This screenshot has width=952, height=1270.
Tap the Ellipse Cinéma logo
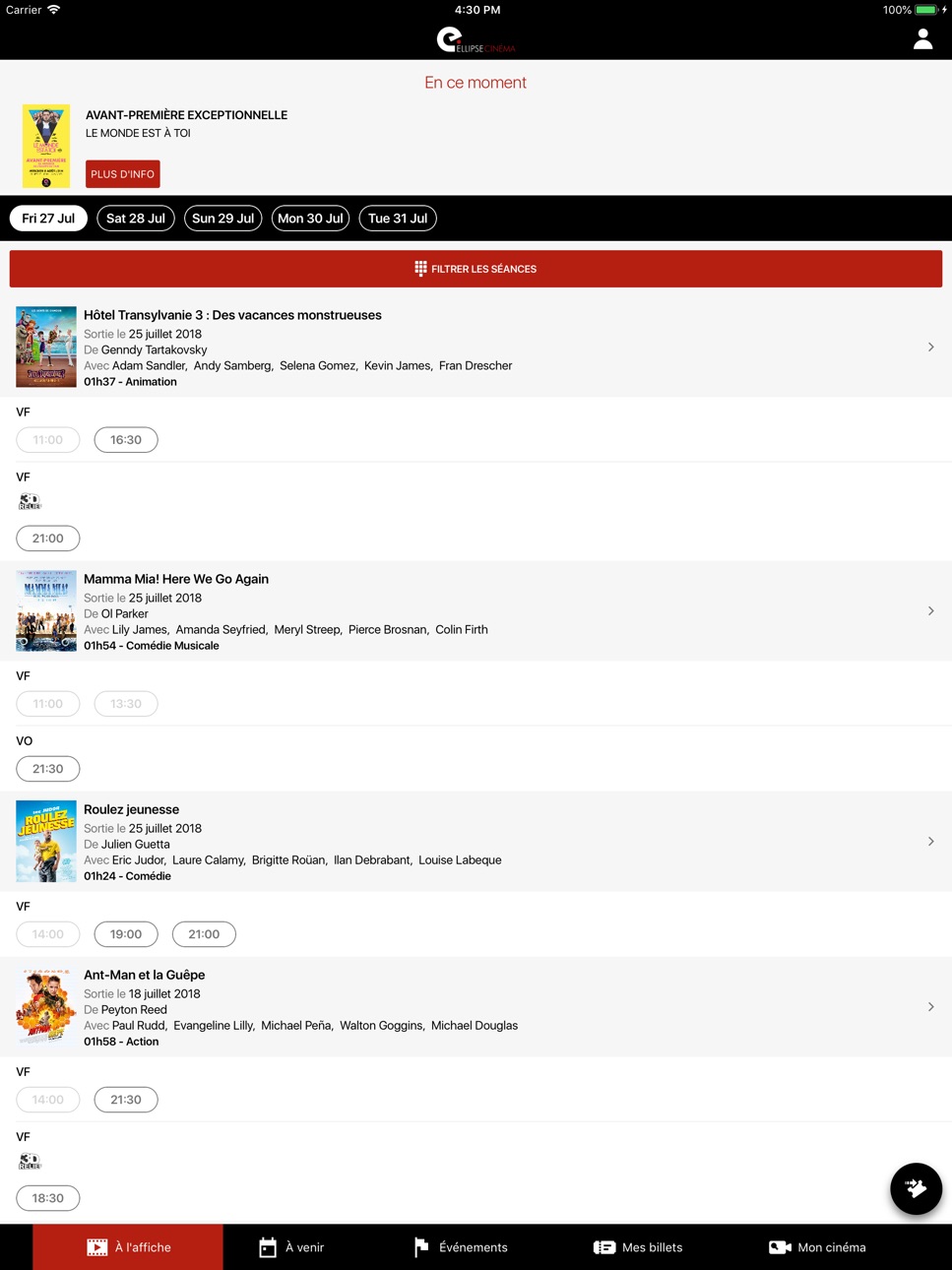coord(476,39)
